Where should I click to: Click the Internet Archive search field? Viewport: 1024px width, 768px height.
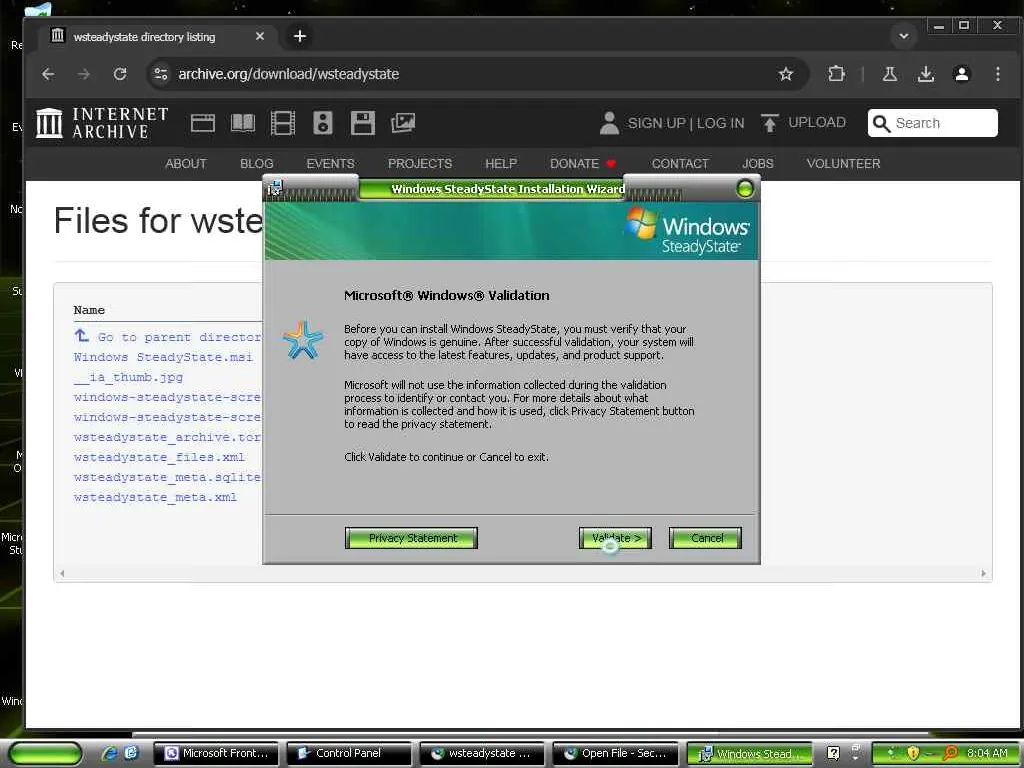tap(933, 123)
